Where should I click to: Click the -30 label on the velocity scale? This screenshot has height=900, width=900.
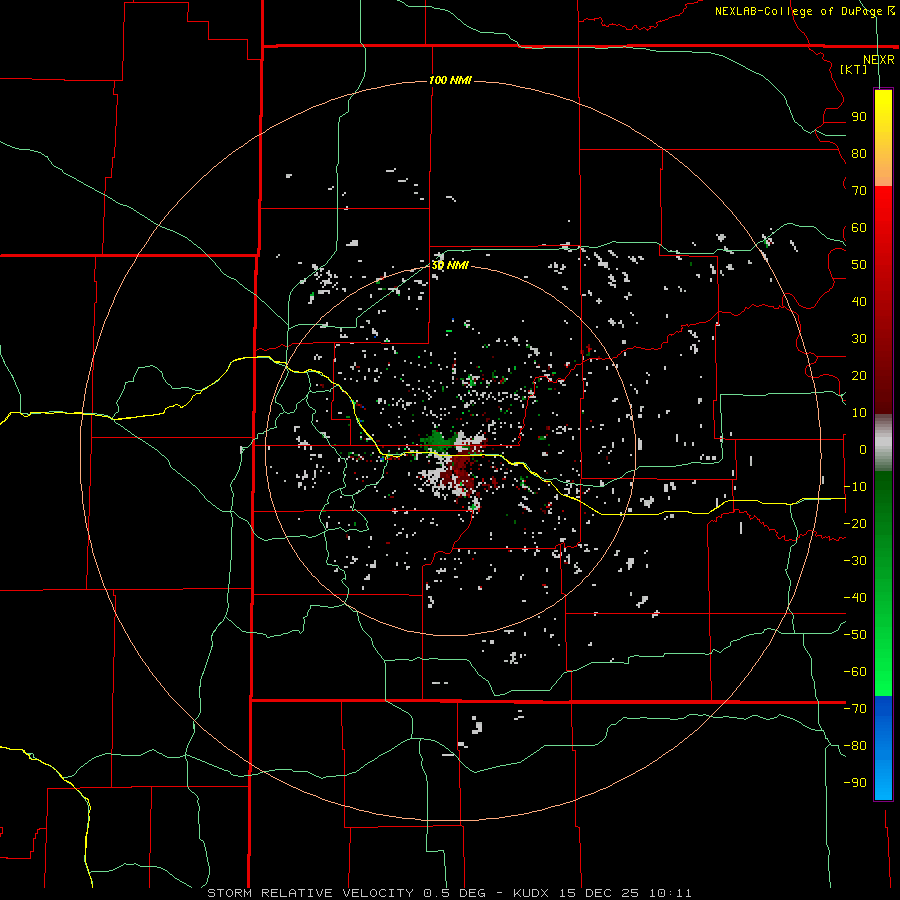(x=855, y=561)
